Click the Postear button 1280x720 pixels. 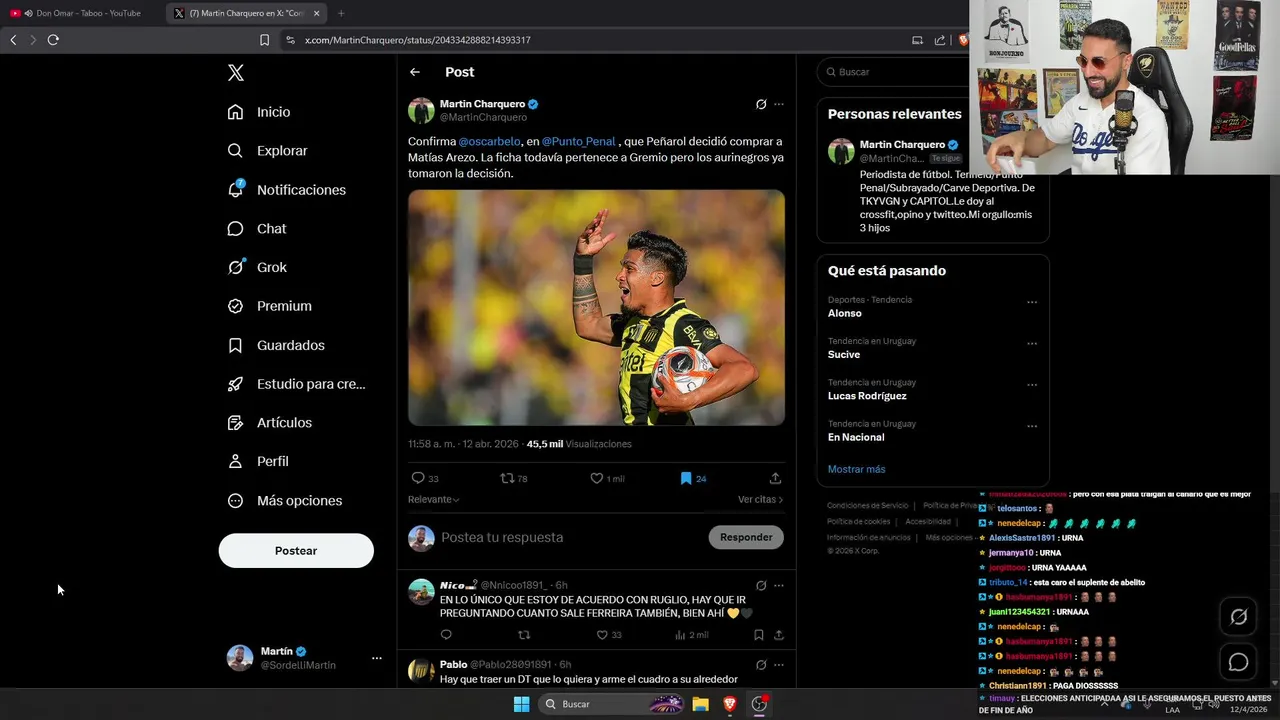pyautogui.click(x=296, y=551)
